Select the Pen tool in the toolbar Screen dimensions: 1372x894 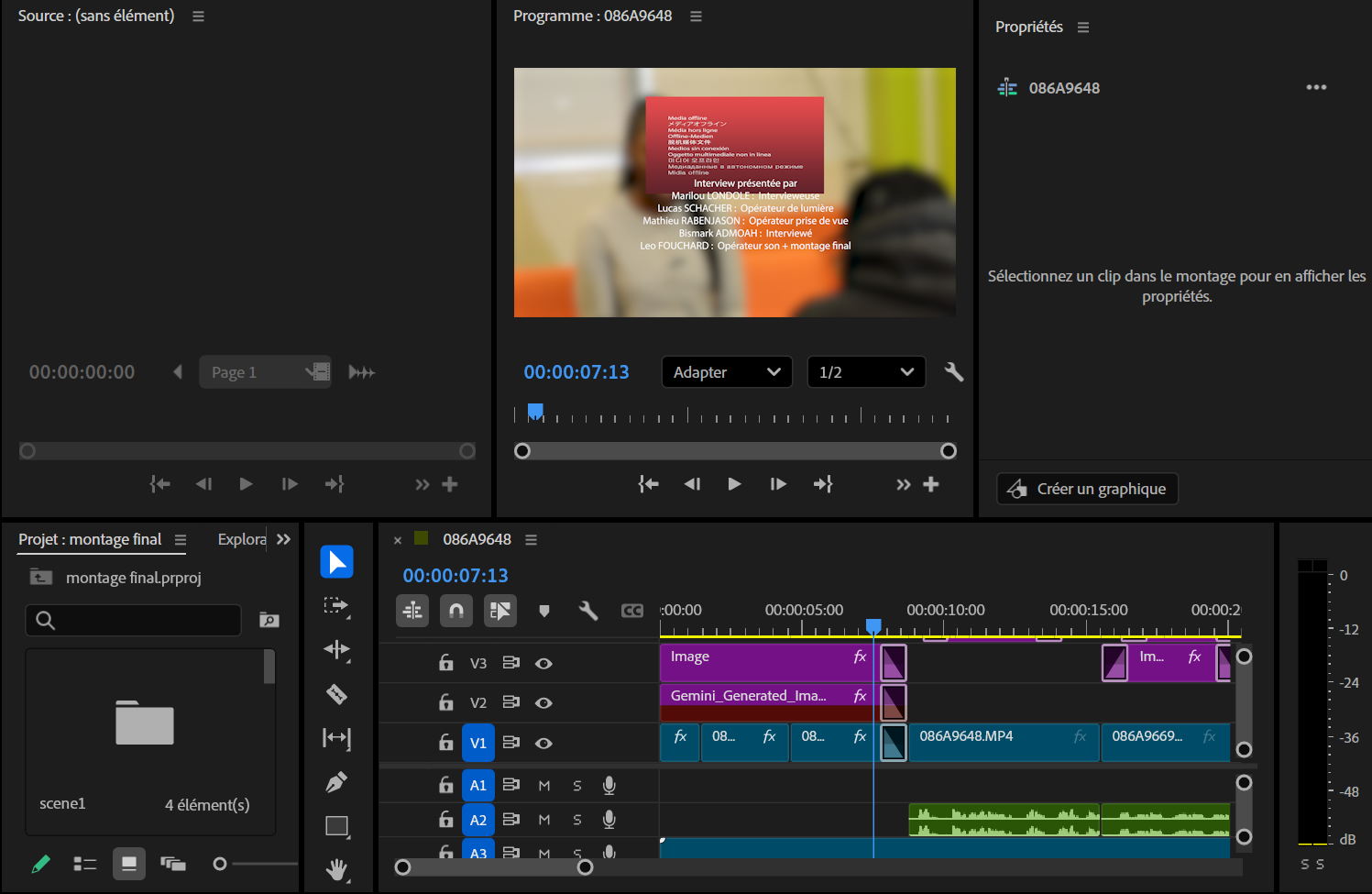click(337, 781)
